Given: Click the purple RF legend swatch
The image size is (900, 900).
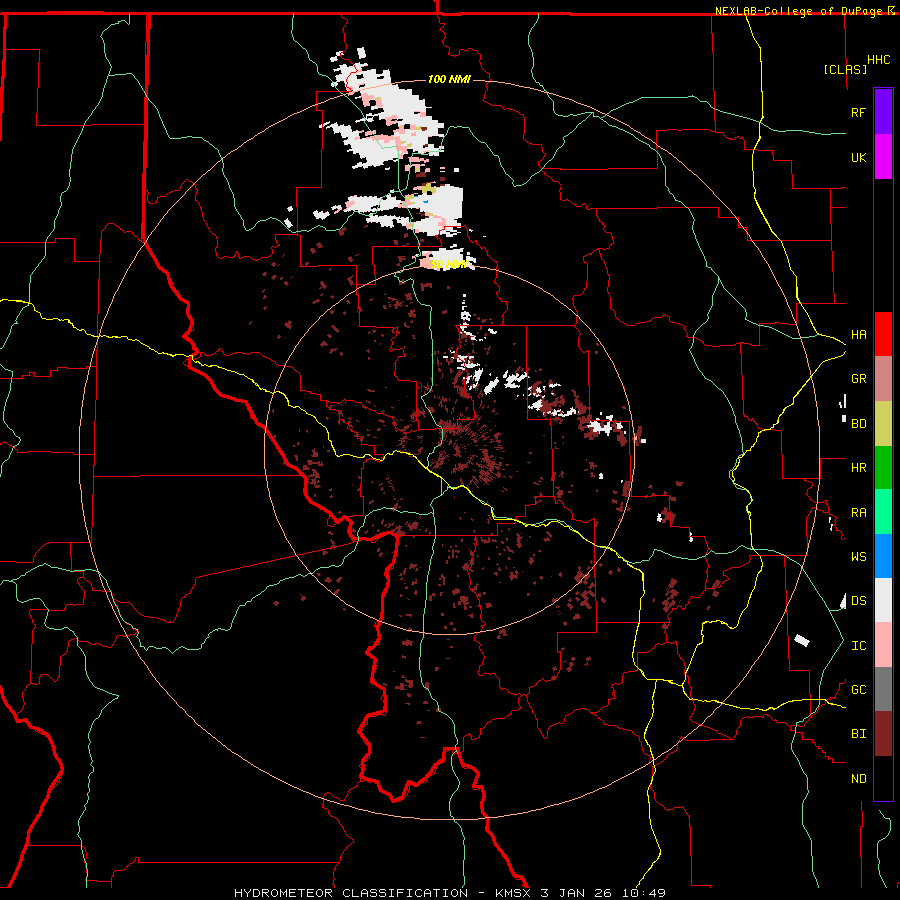Looking at the screenshot, I should click(883, 112).
